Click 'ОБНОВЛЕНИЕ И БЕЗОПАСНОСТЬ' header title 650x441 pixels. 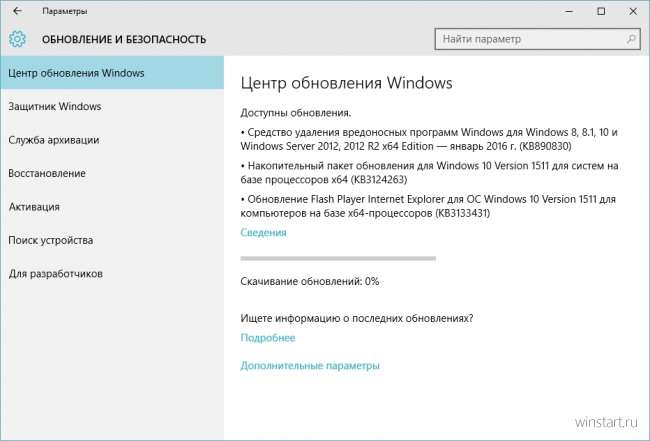[x=124, y=39]
